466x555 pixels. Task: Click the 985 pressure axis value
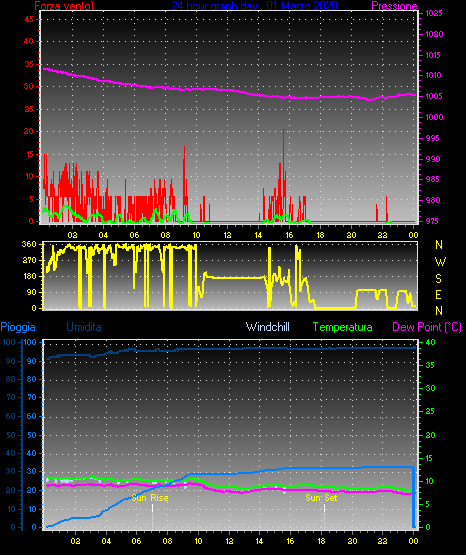pos(433,179)
